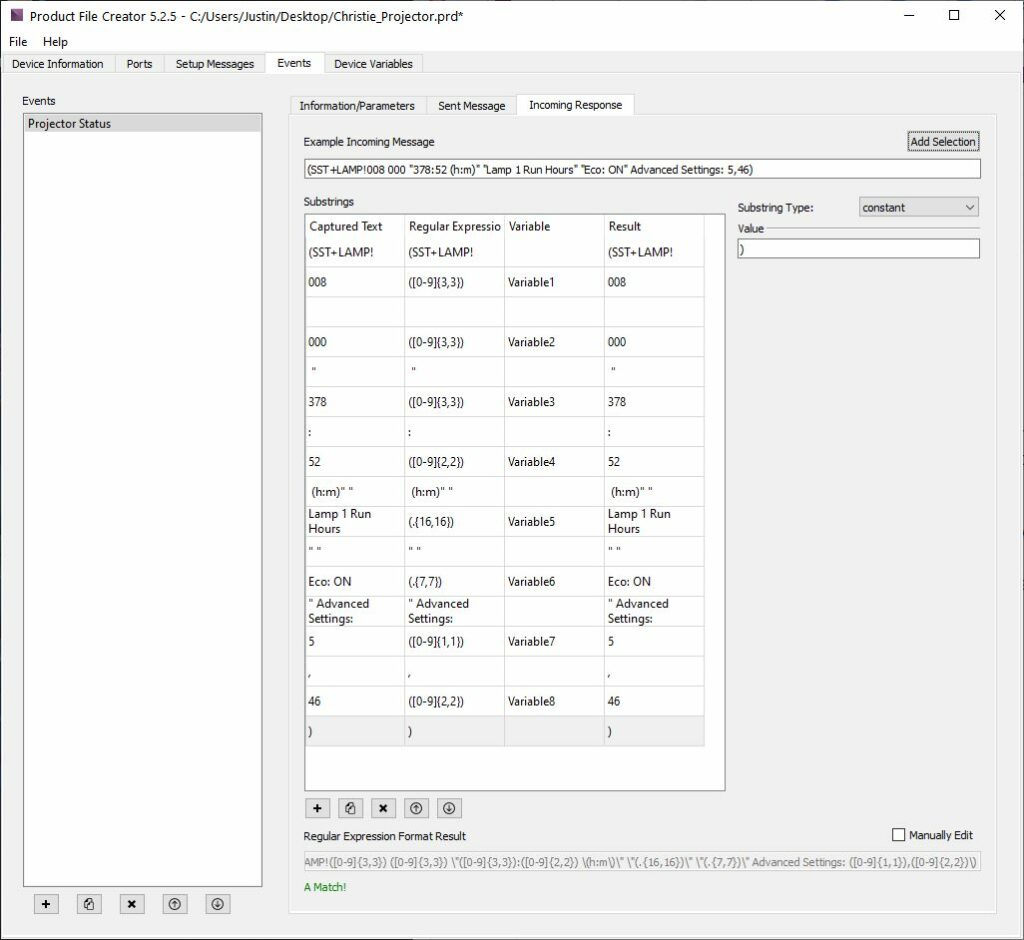Click the Result cell showing '52'
1024x940 pixels.
point(654,462)
